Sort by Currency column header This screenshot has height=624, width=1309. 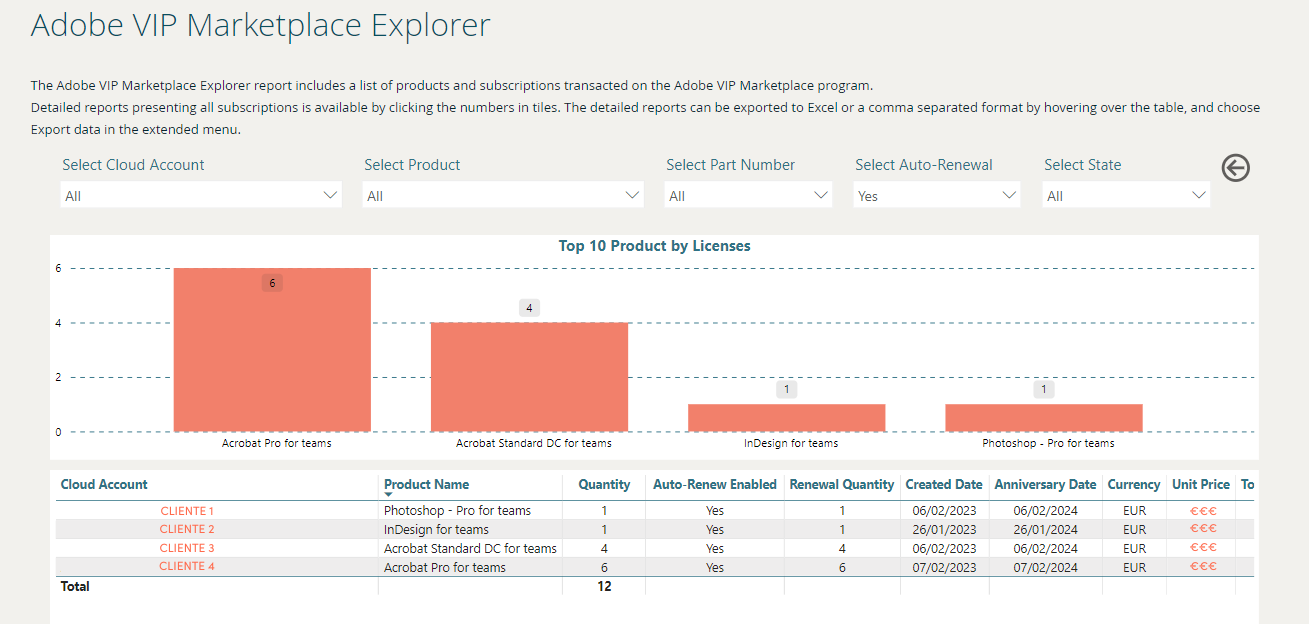click(1134, 484)
